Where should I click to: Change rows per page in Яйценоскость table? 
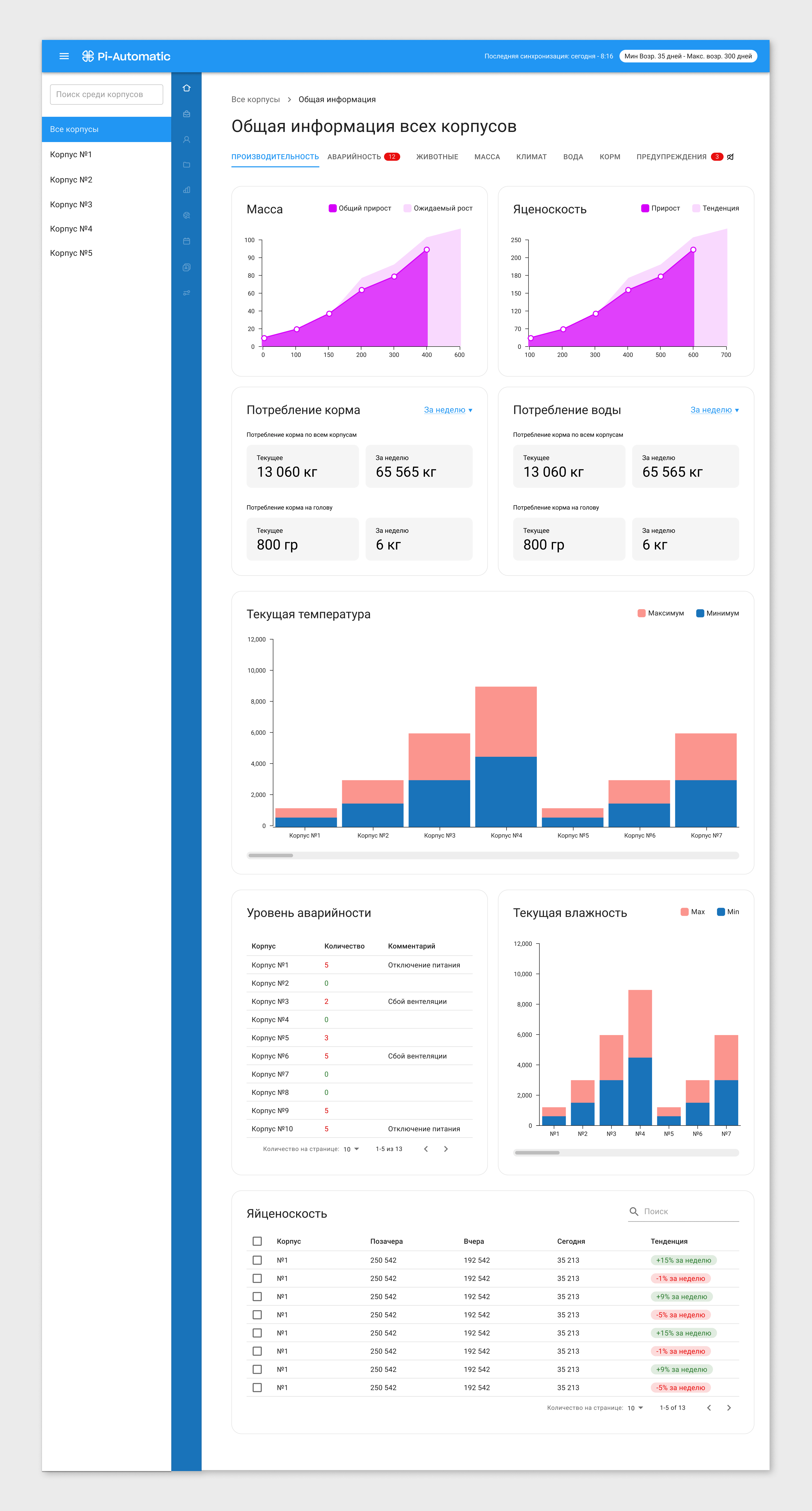[636, 1408]
